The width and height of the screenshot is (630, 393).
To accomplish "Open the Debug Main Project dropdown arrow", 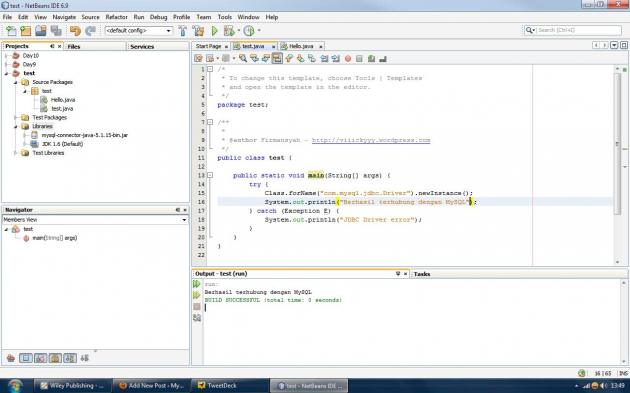I will click(239, 31).
